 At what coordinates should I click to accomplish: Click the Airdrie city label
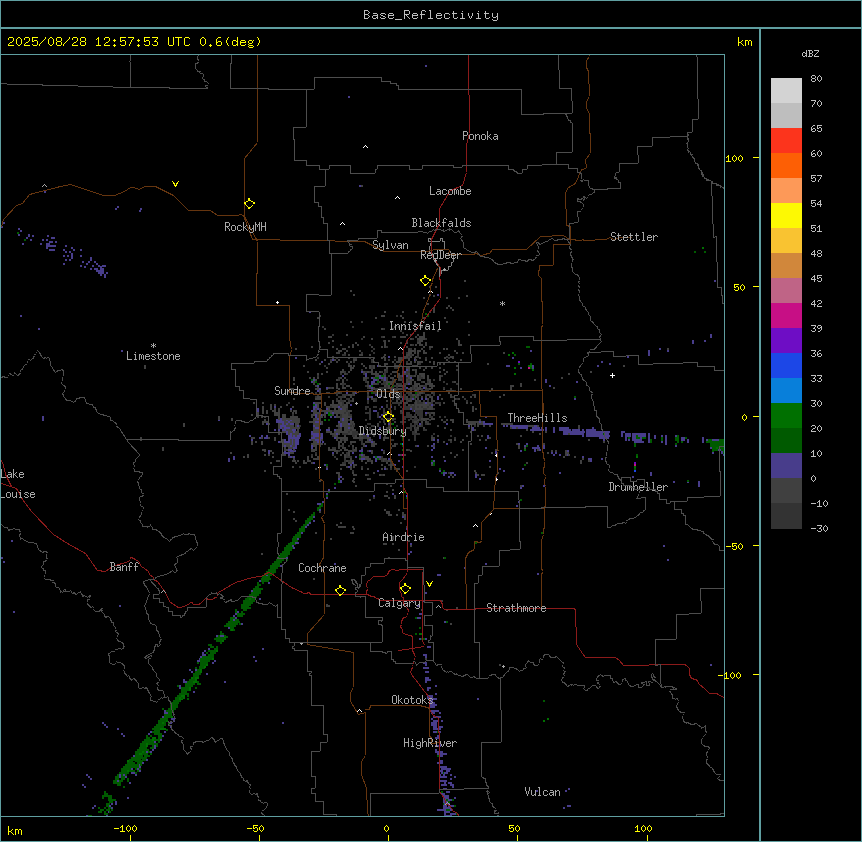pos(404,537)
